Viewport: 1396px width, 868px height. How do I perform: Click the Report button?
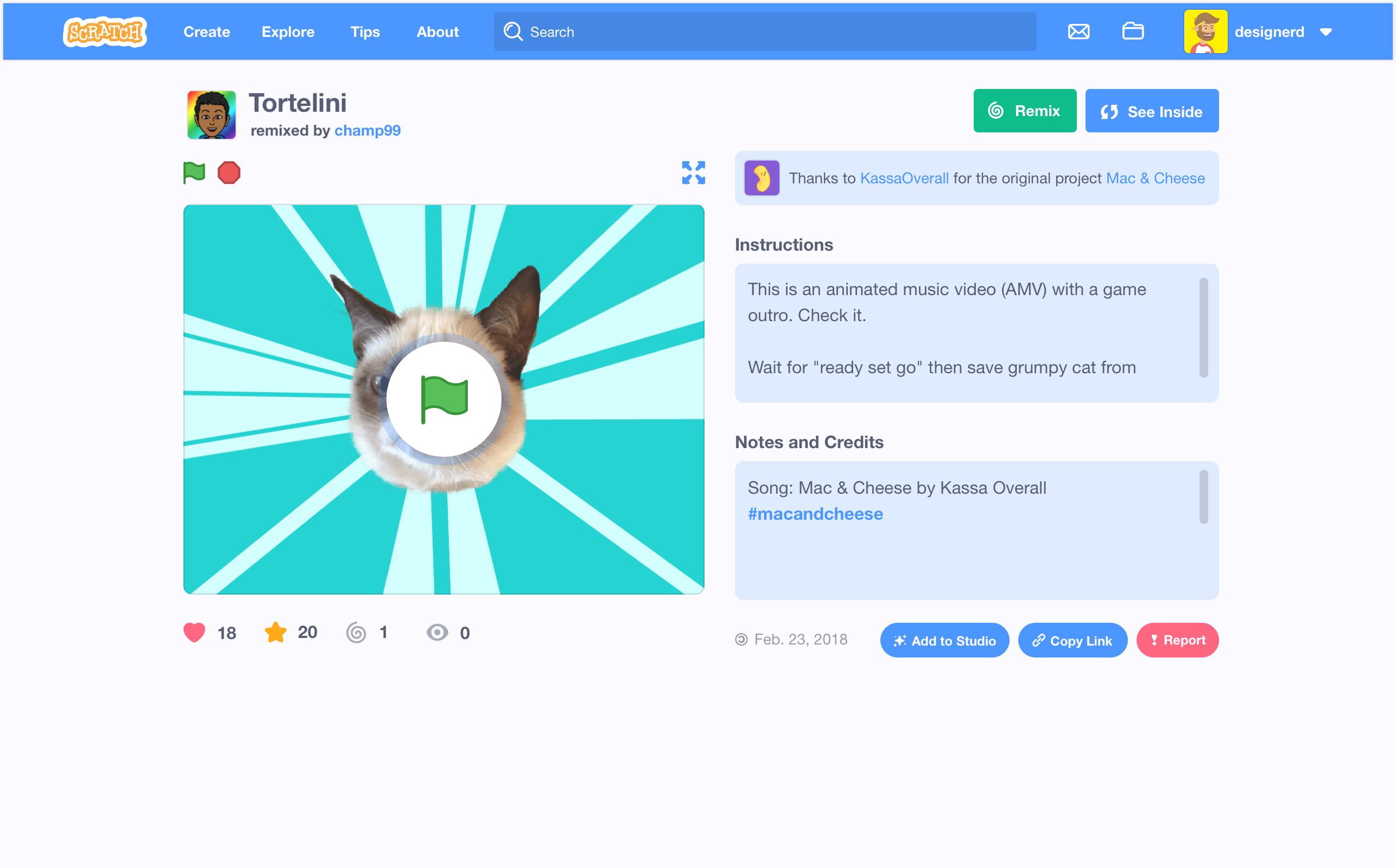1177,640
